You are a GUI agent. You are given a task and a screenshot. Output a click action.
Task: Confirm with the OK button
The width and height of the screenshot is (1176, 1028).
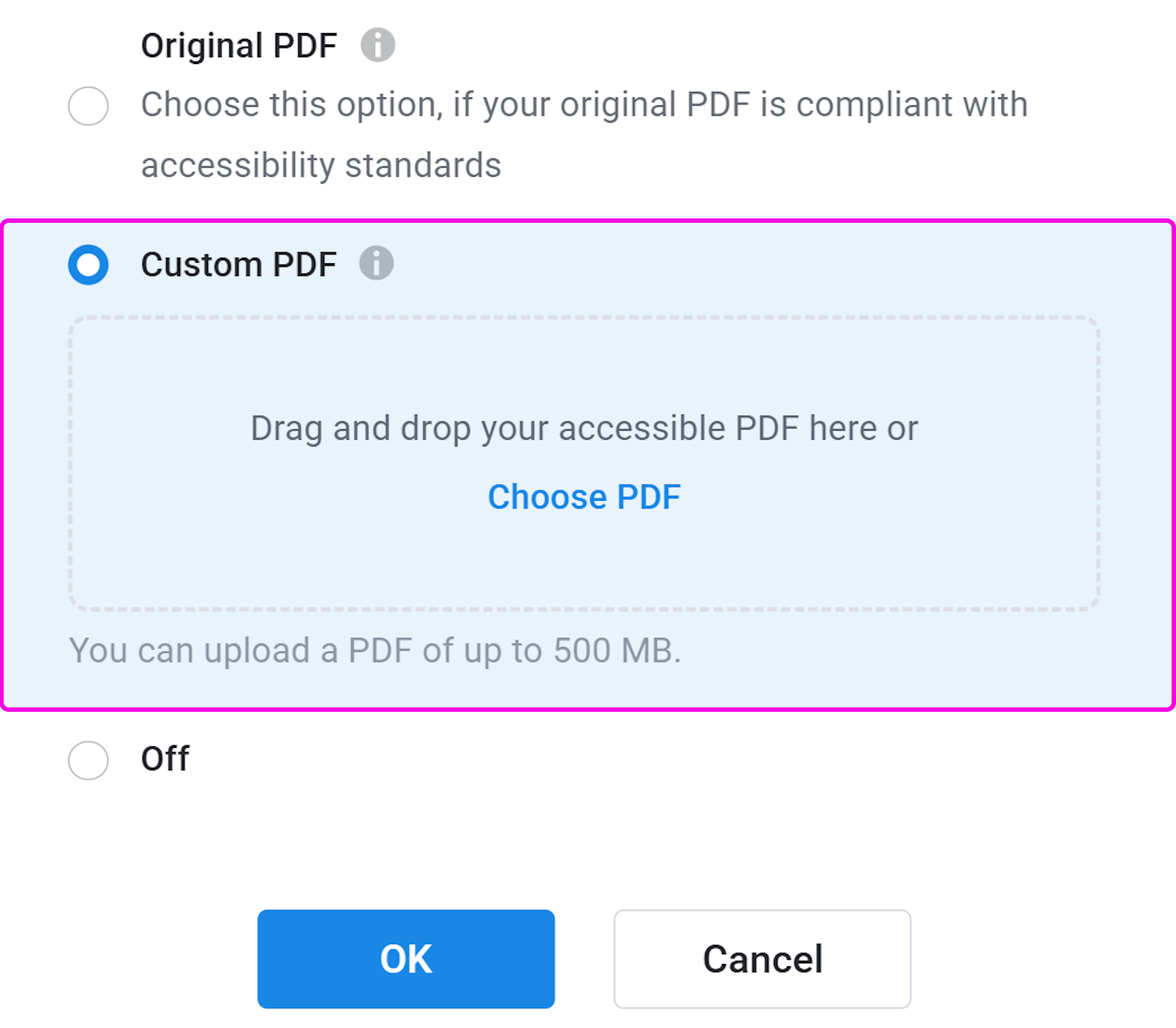[x=406, y=959]
